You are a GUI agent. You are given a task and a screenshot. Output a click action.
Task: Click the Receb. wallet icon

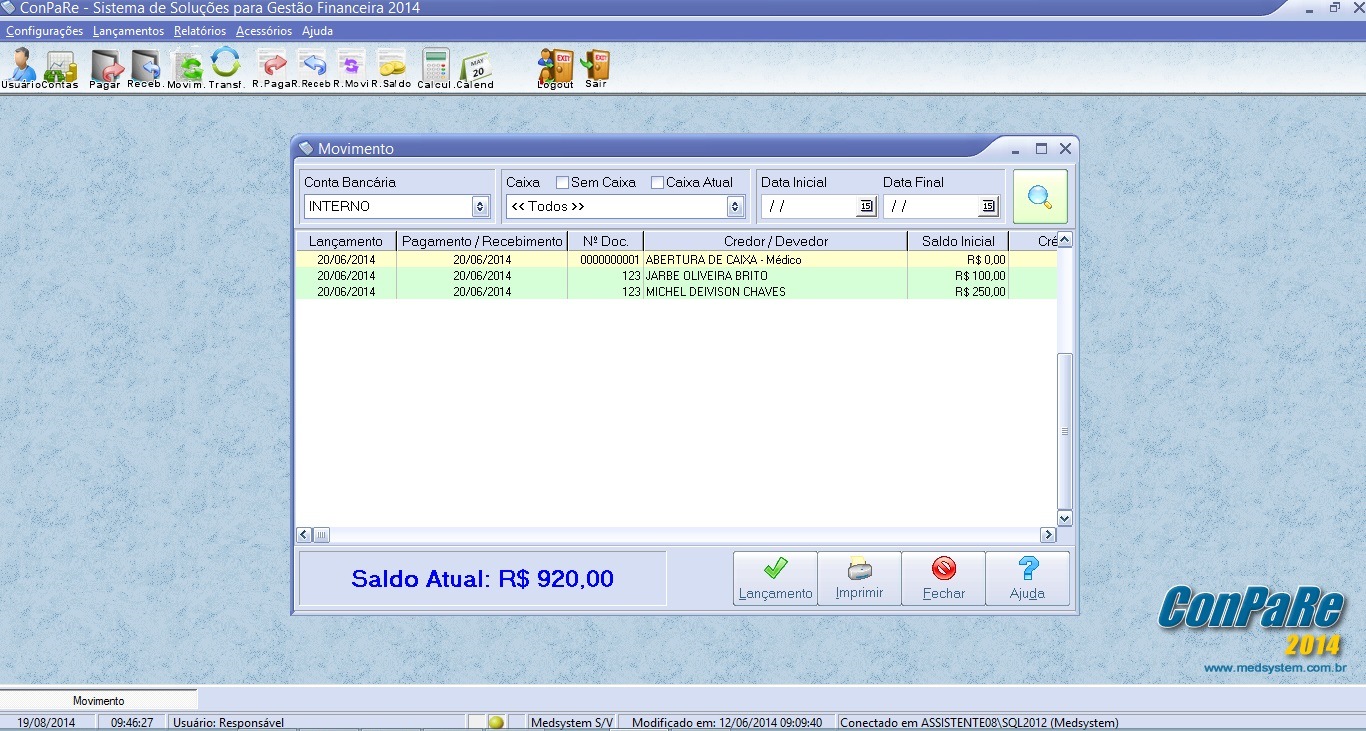click(146, 68)
